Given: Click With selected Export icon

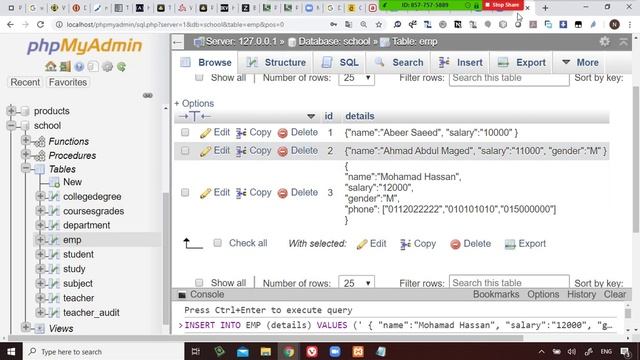Looking at the screenshot, I should click(510, 244).
